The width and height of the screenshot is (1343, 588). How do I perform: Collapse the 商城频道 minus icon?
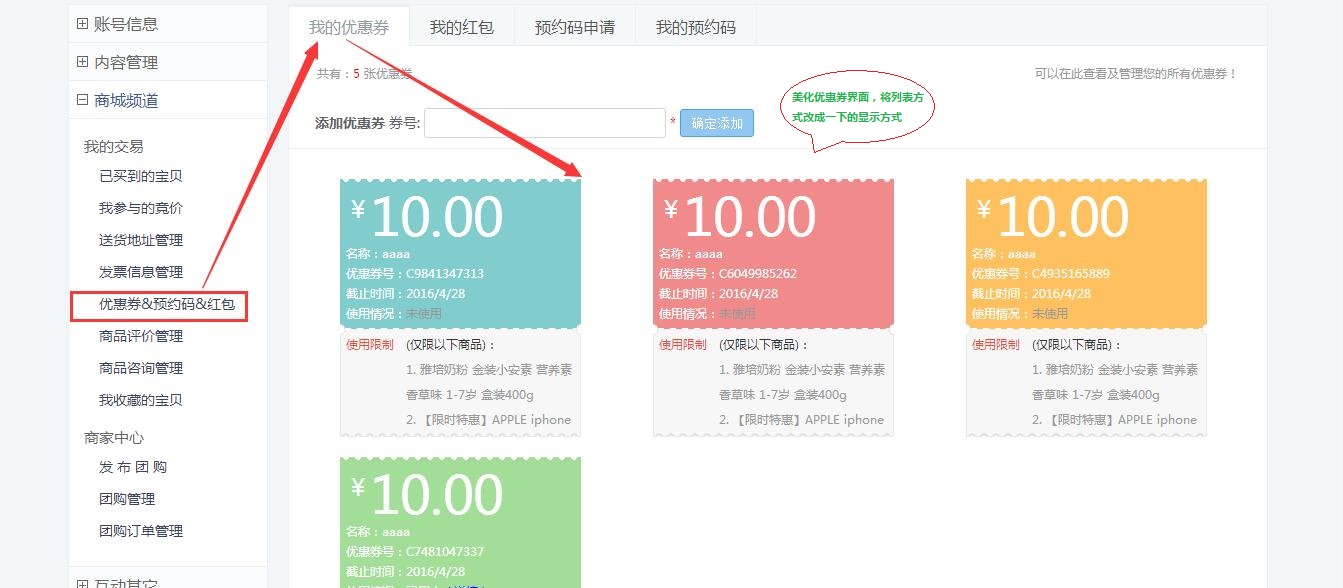pyautogui.click(x=82, y=100)
